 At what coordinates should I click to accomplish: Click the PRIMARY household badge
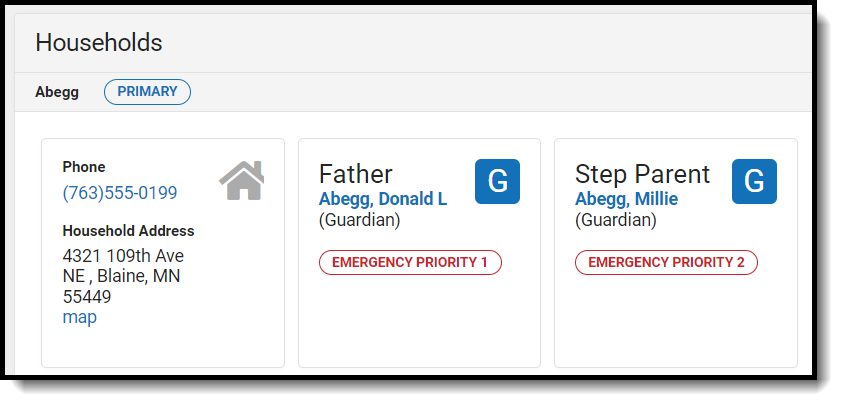147,92
